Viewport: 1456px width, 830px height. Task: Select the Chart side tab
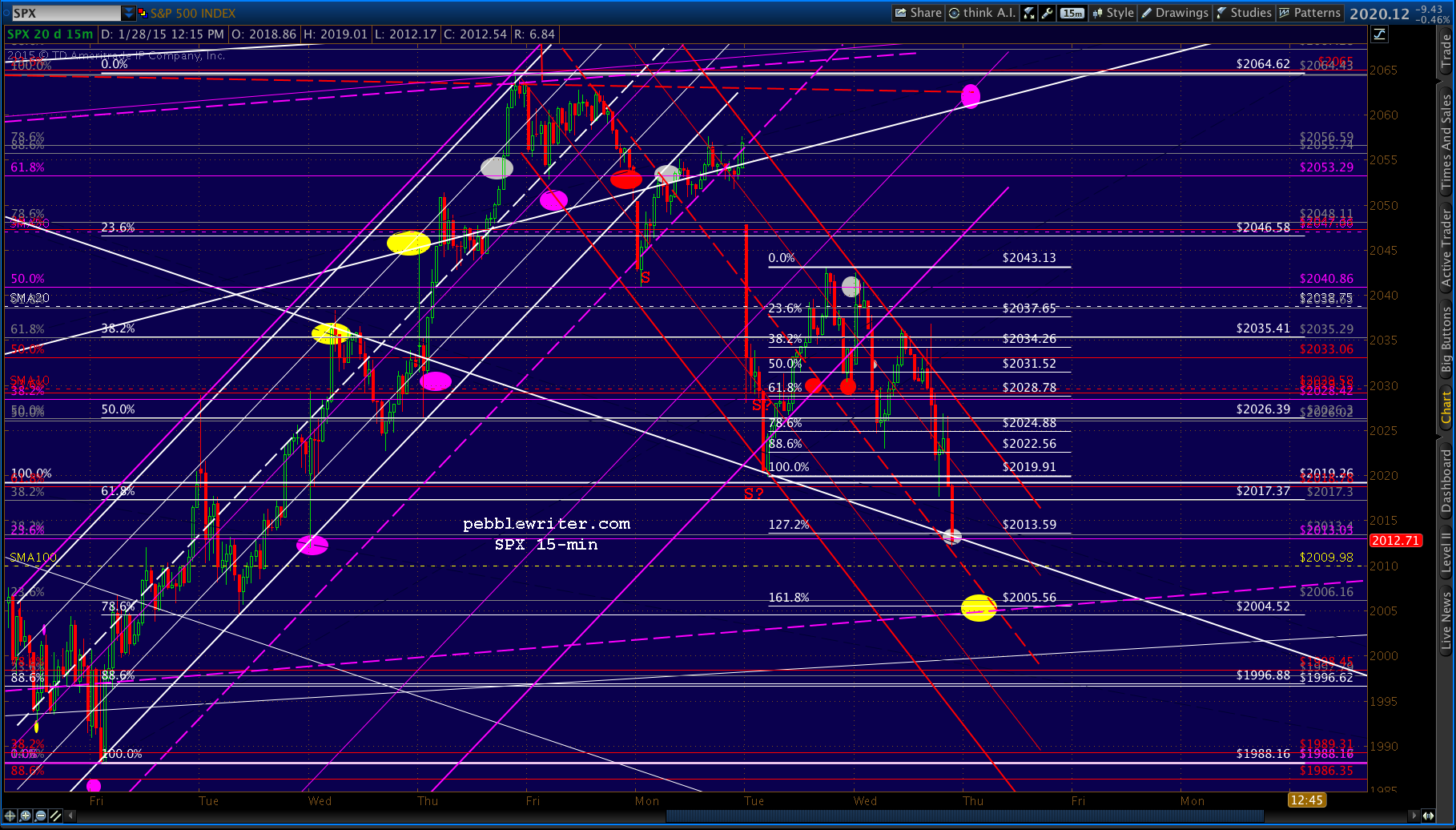(x=1446, y=408)
